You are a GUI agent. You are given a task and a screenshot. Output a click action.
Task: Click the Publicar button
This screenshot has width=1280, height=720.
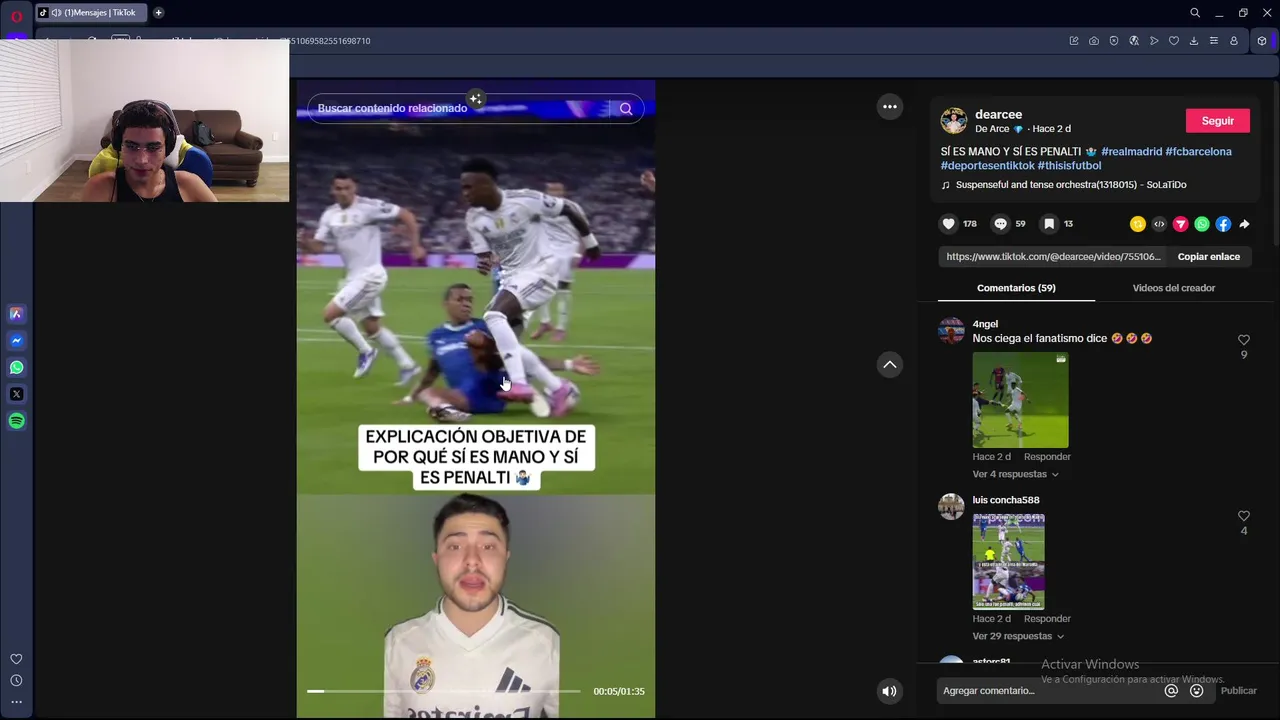[1238, 691]
